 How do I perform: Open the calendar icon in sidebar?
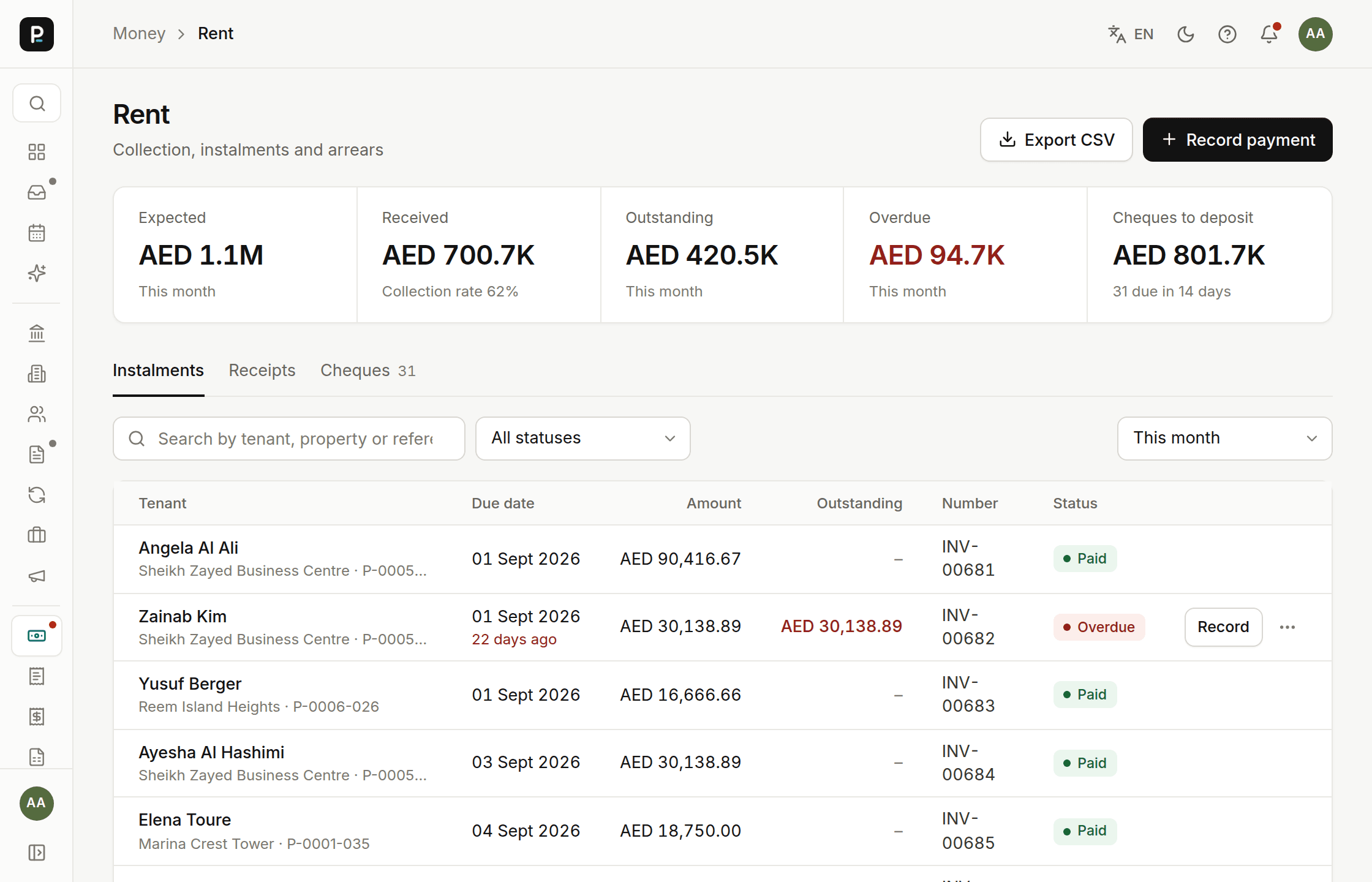37,233
